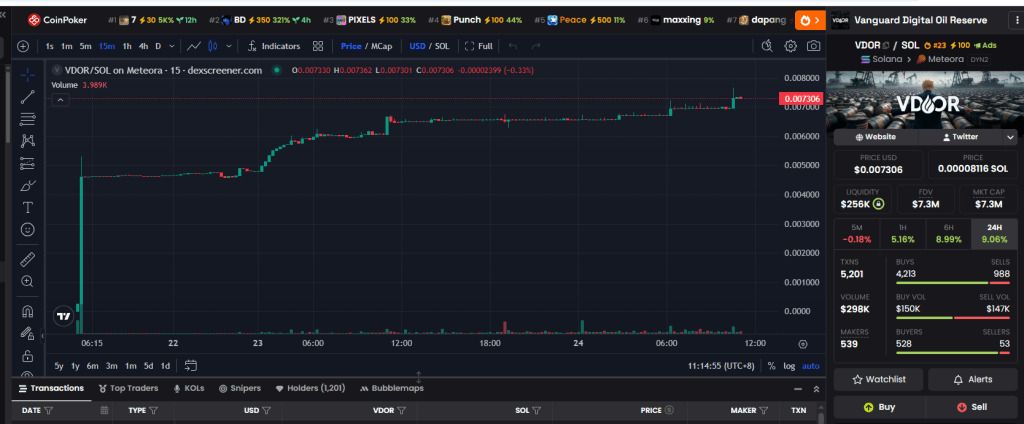
Task: Select the 5m time interval
Action: click(86, 46)
